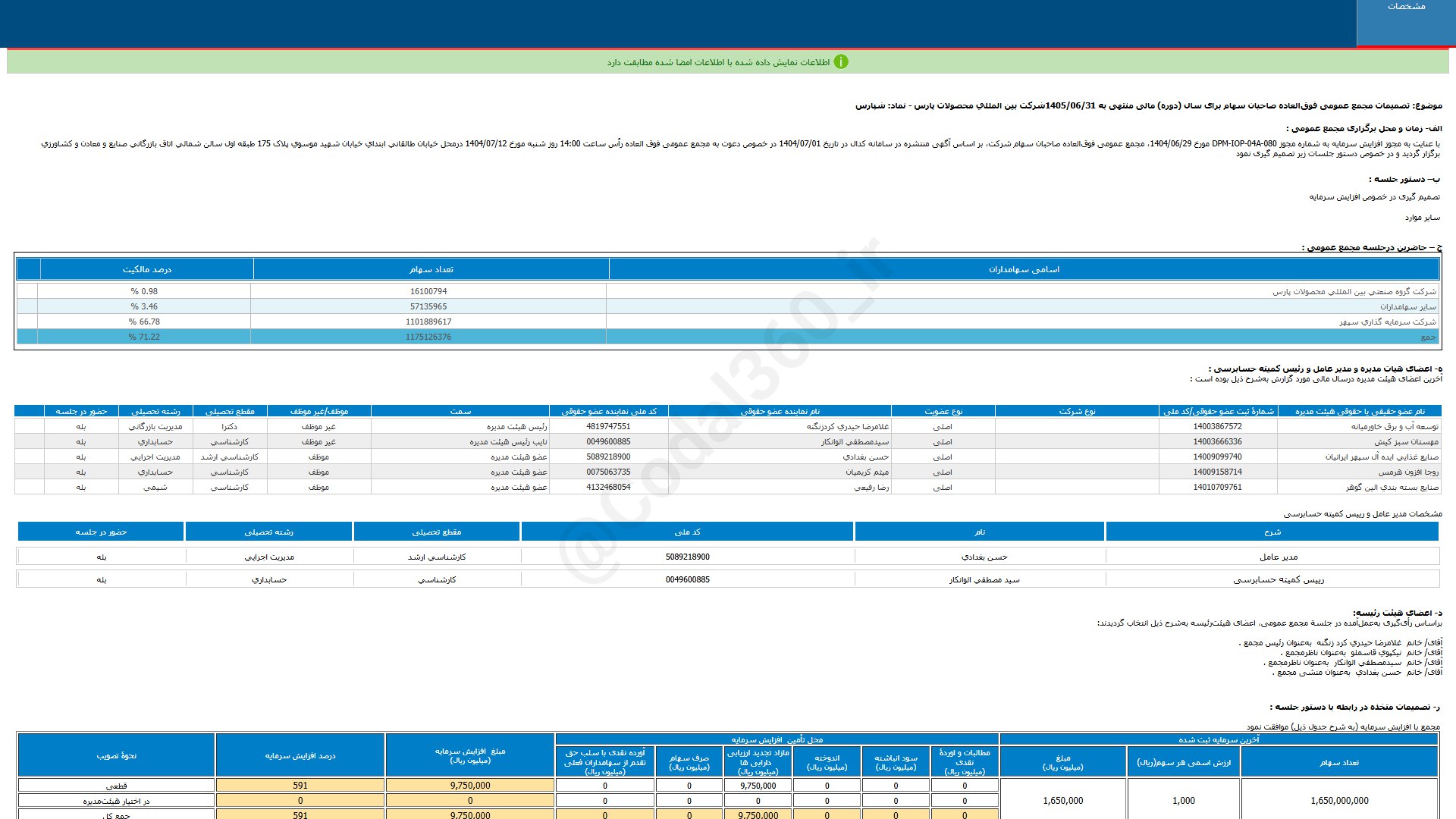This screenshot has width=1456, height=819.
Task: Click the حضور در جلسه header in board table
Action: 81,411
